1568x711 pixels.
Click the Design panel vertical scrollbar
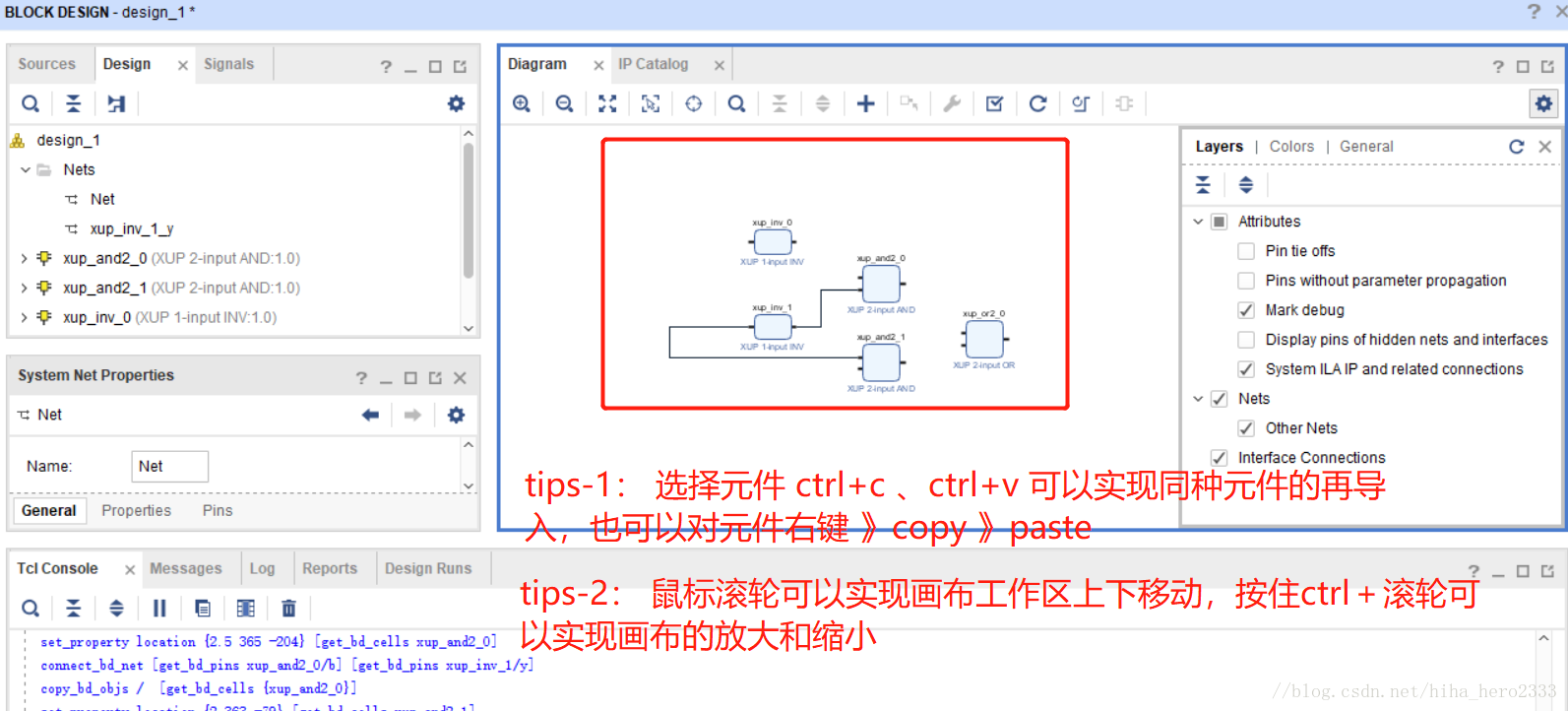[x=469, y=211]
